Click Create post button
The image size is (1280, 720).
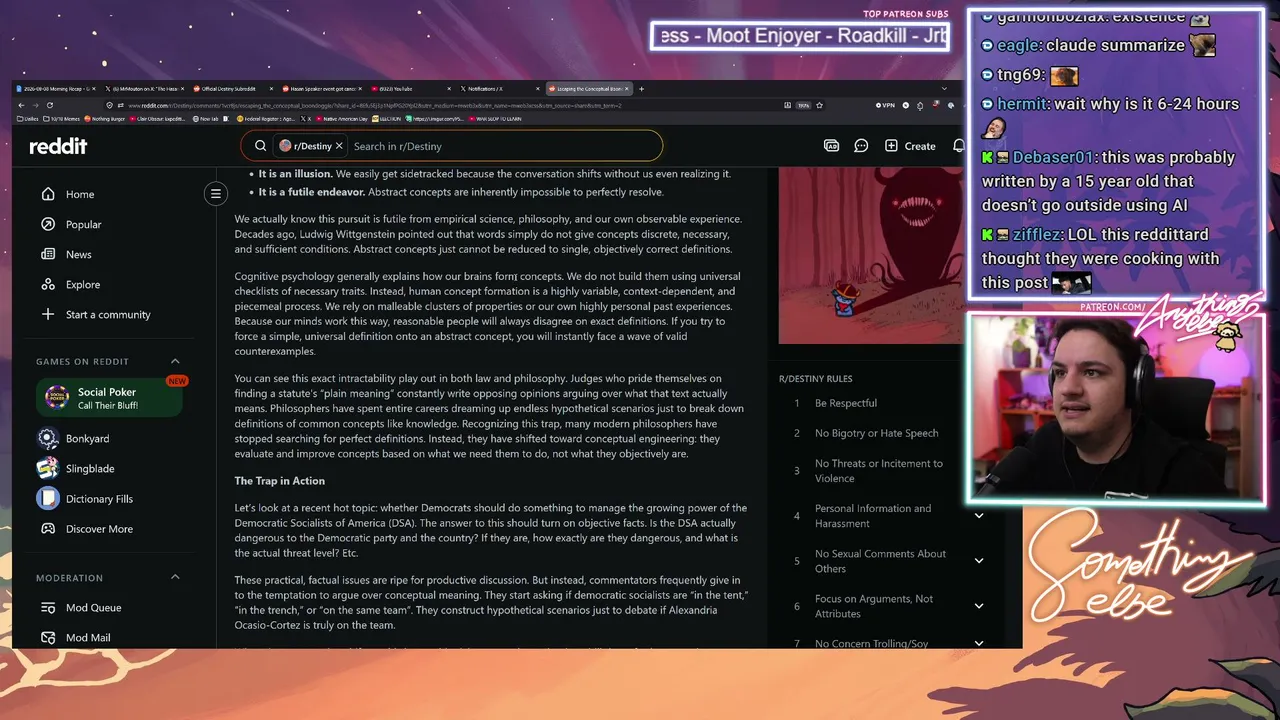(x=910, y=146)
